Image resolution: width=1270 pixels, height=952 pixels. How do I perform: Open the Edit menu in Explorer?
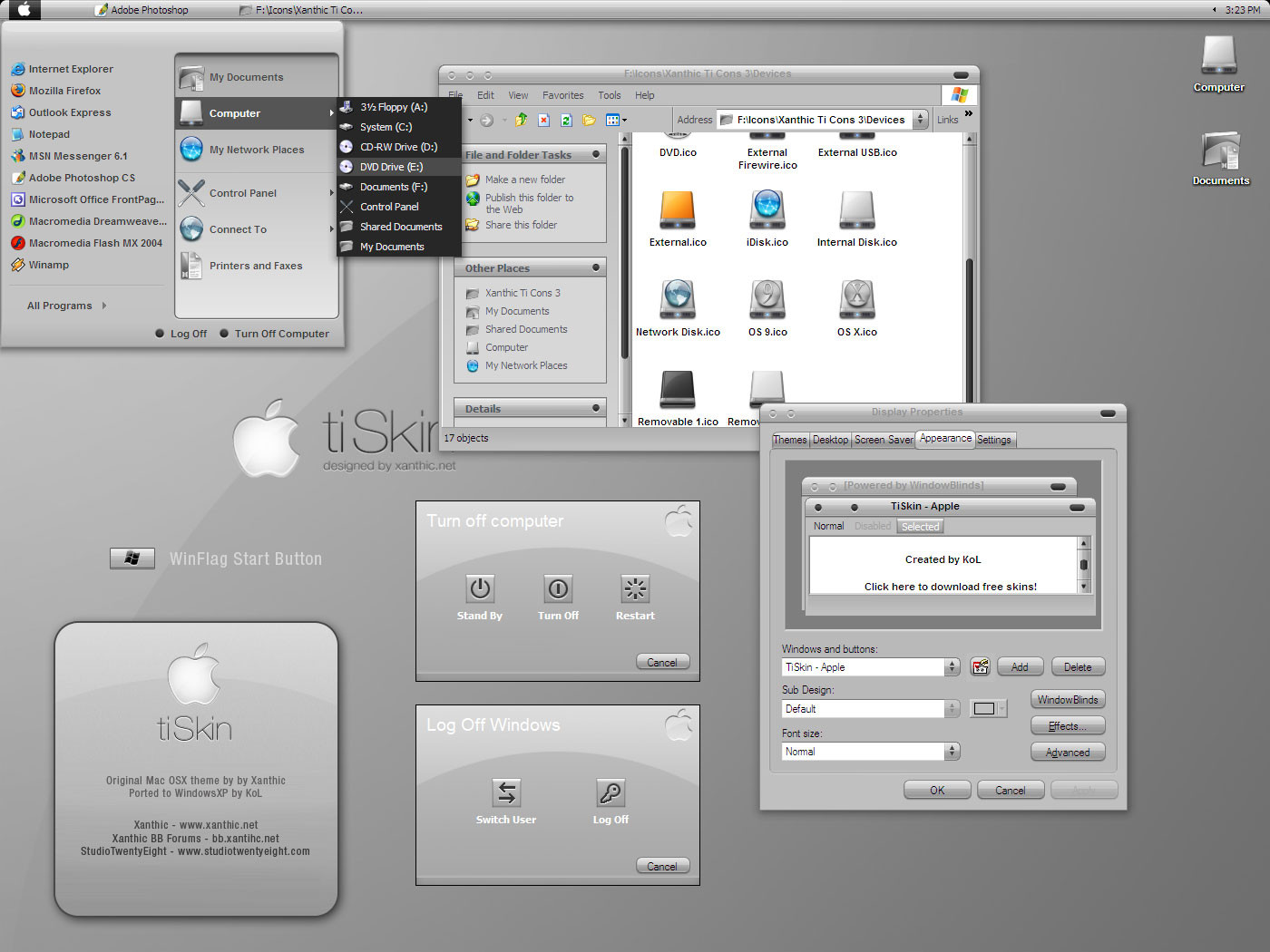(486, 95)
